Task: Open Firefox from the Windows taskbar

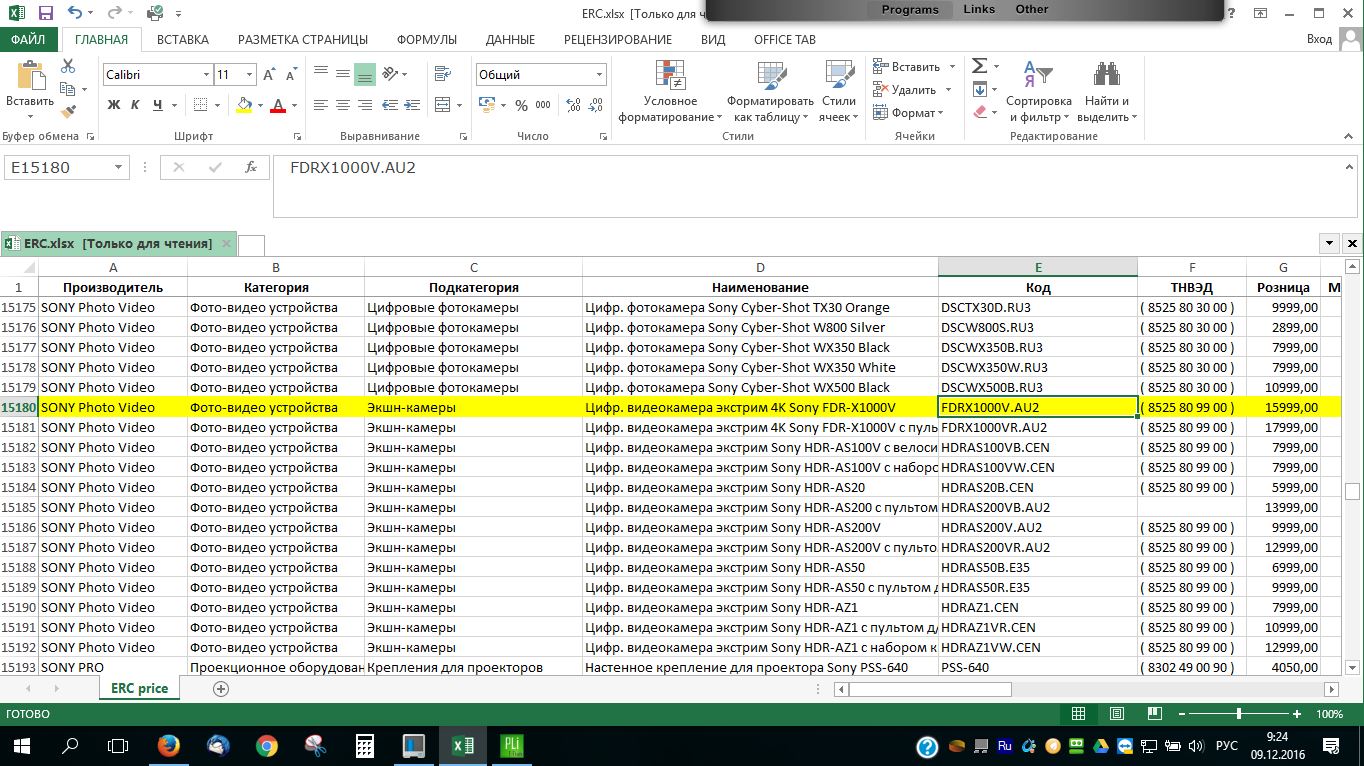Action: click(x=168, y=746)
